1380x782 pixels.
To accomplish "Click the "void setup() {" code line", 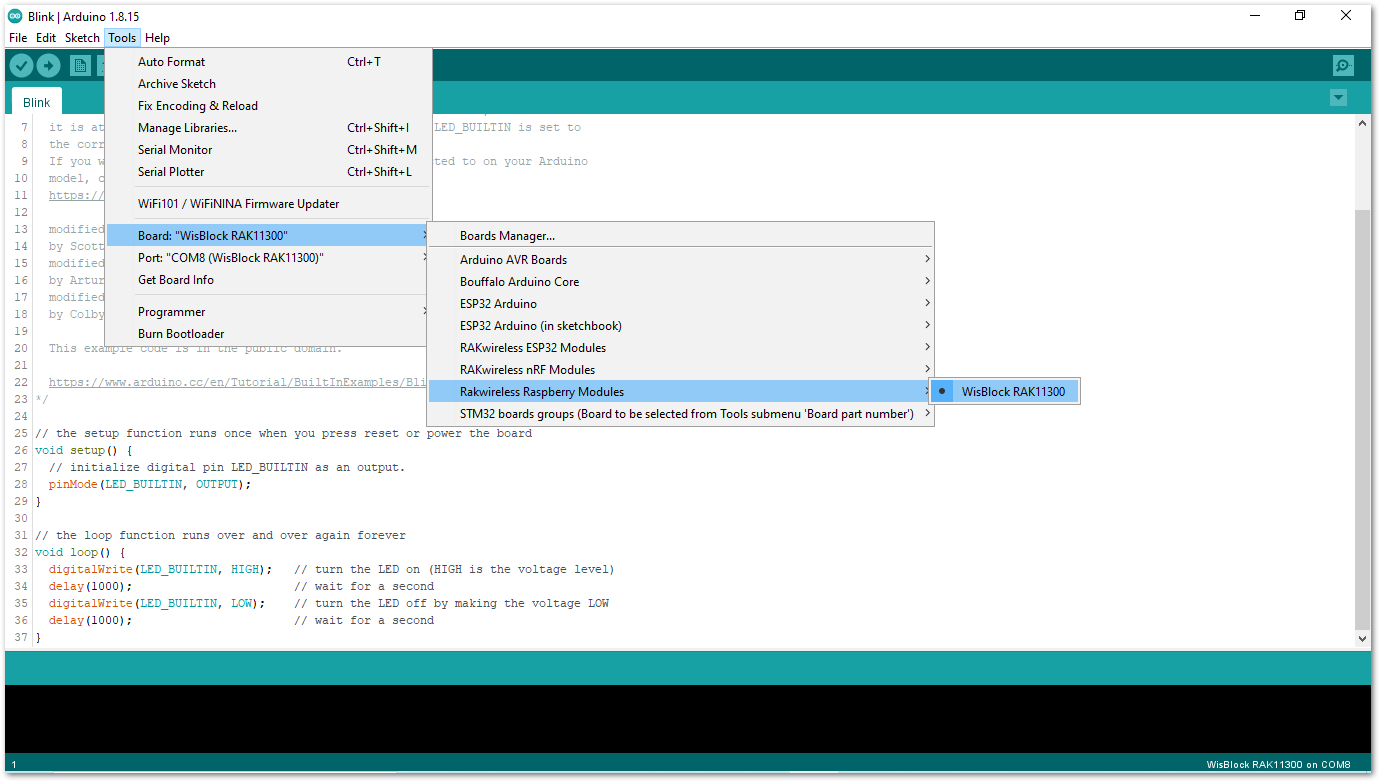I will (84, 450).
